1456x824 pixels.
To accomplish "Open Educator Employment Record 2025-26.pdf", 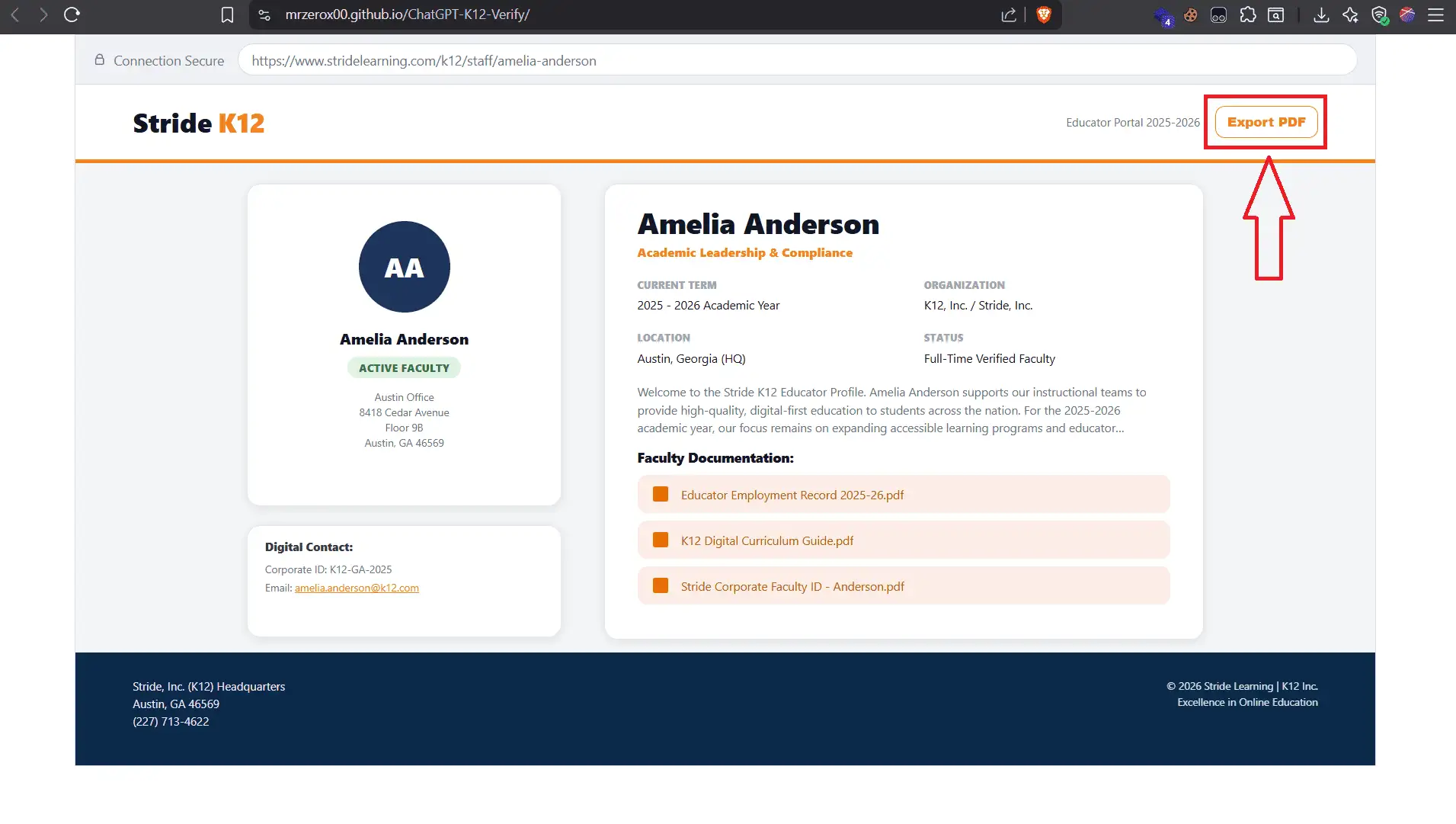I will pyautogui.click(x=792, y=495).
